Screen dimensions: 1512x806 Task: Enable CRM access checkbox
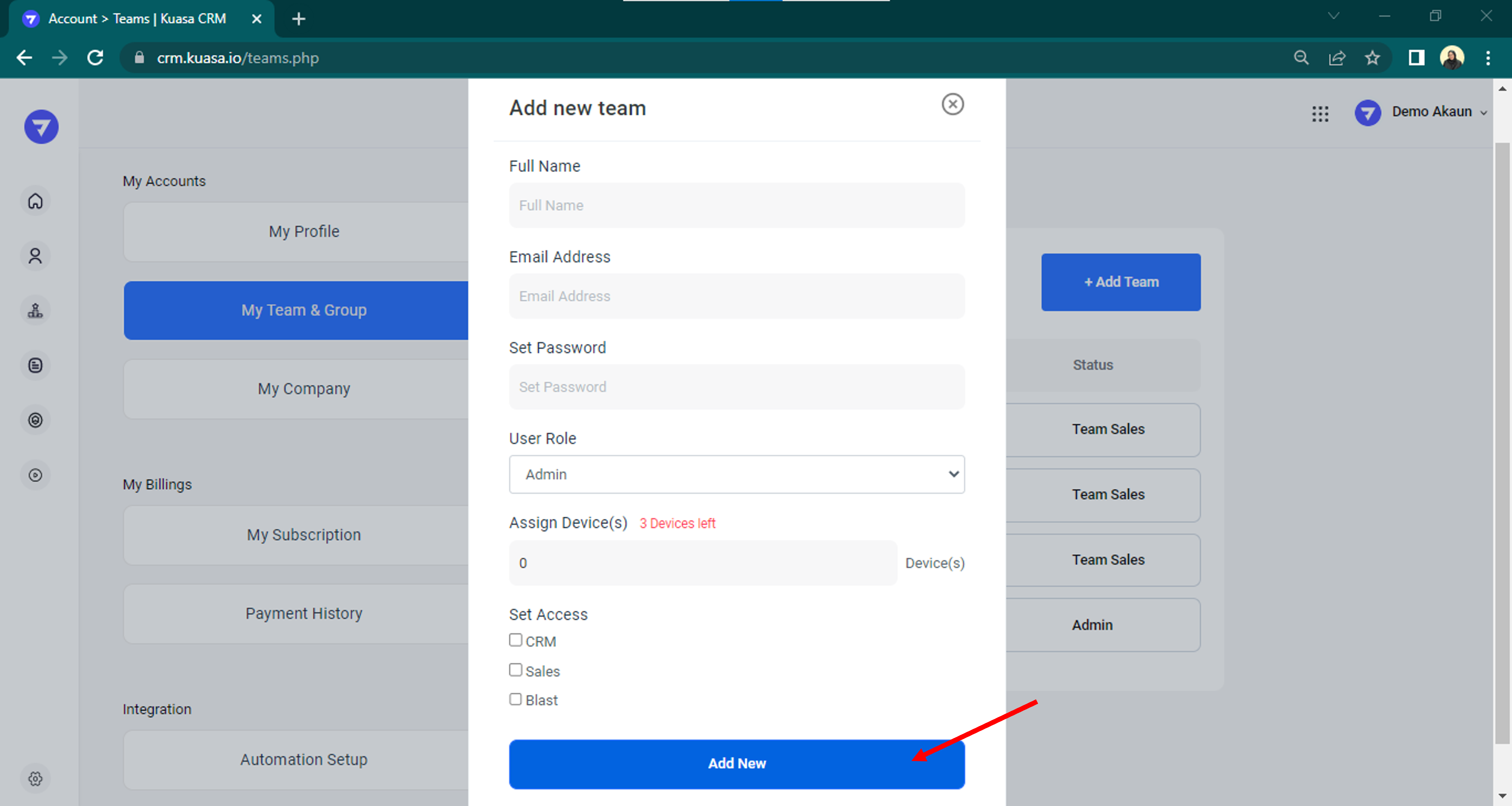pos(515,640)
